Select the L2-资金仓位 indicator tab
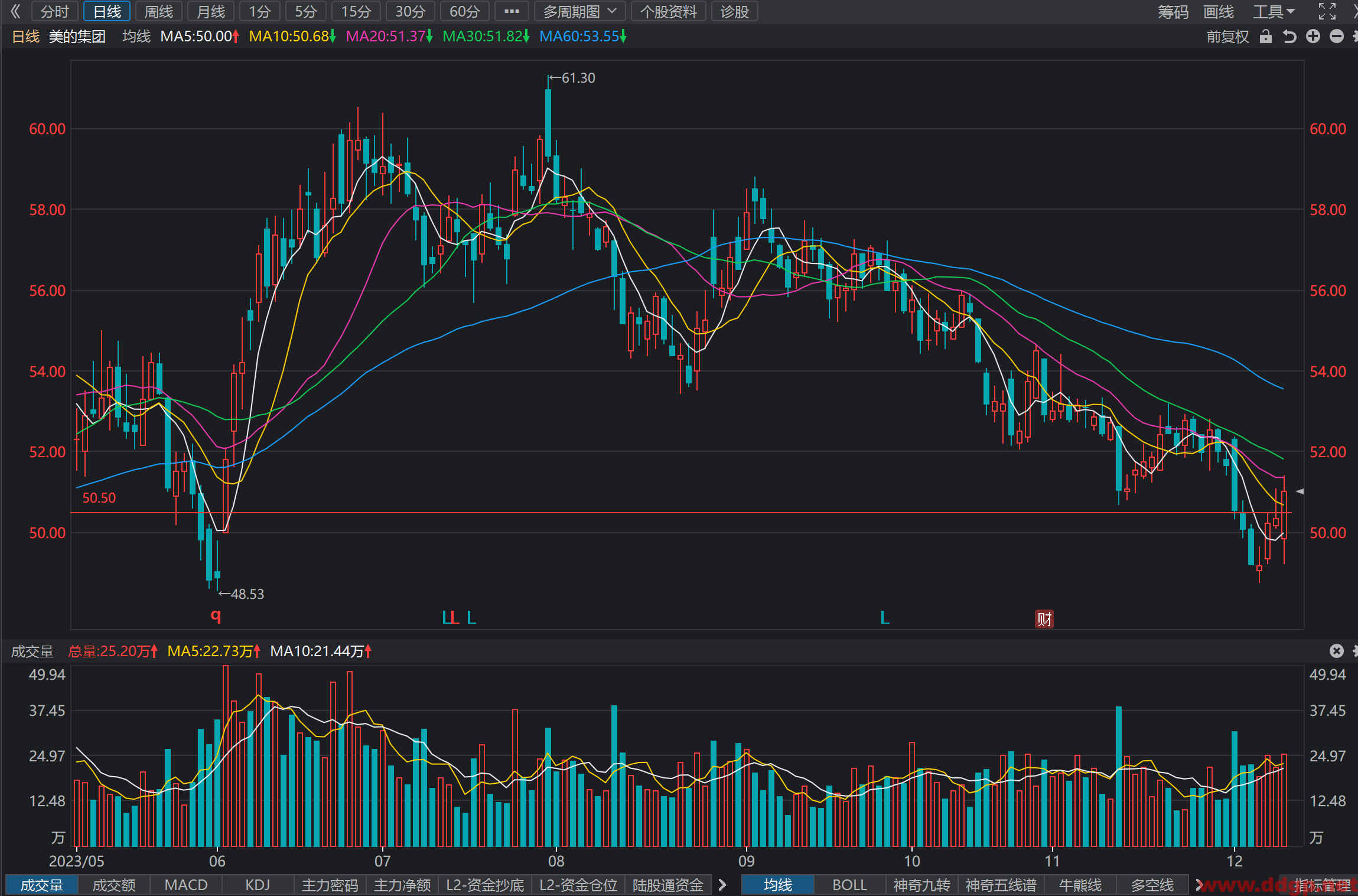The width and height of the screenshot is (1358, 896). coord(578,885)
